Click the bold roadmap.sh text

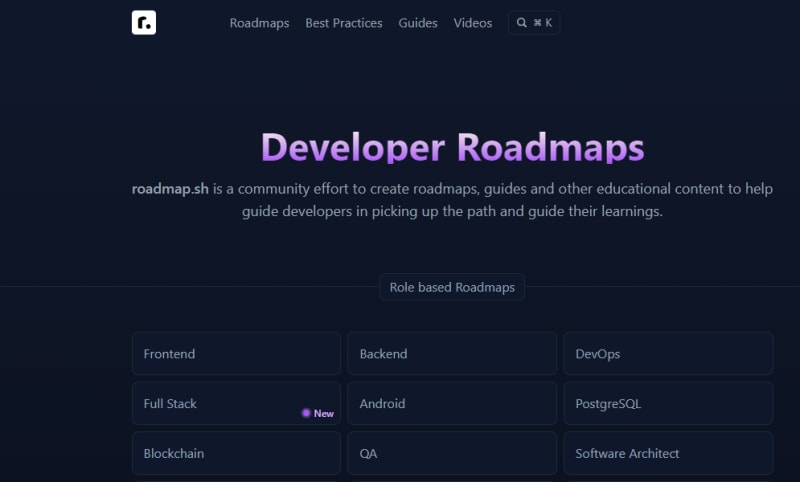click(170, 189)
